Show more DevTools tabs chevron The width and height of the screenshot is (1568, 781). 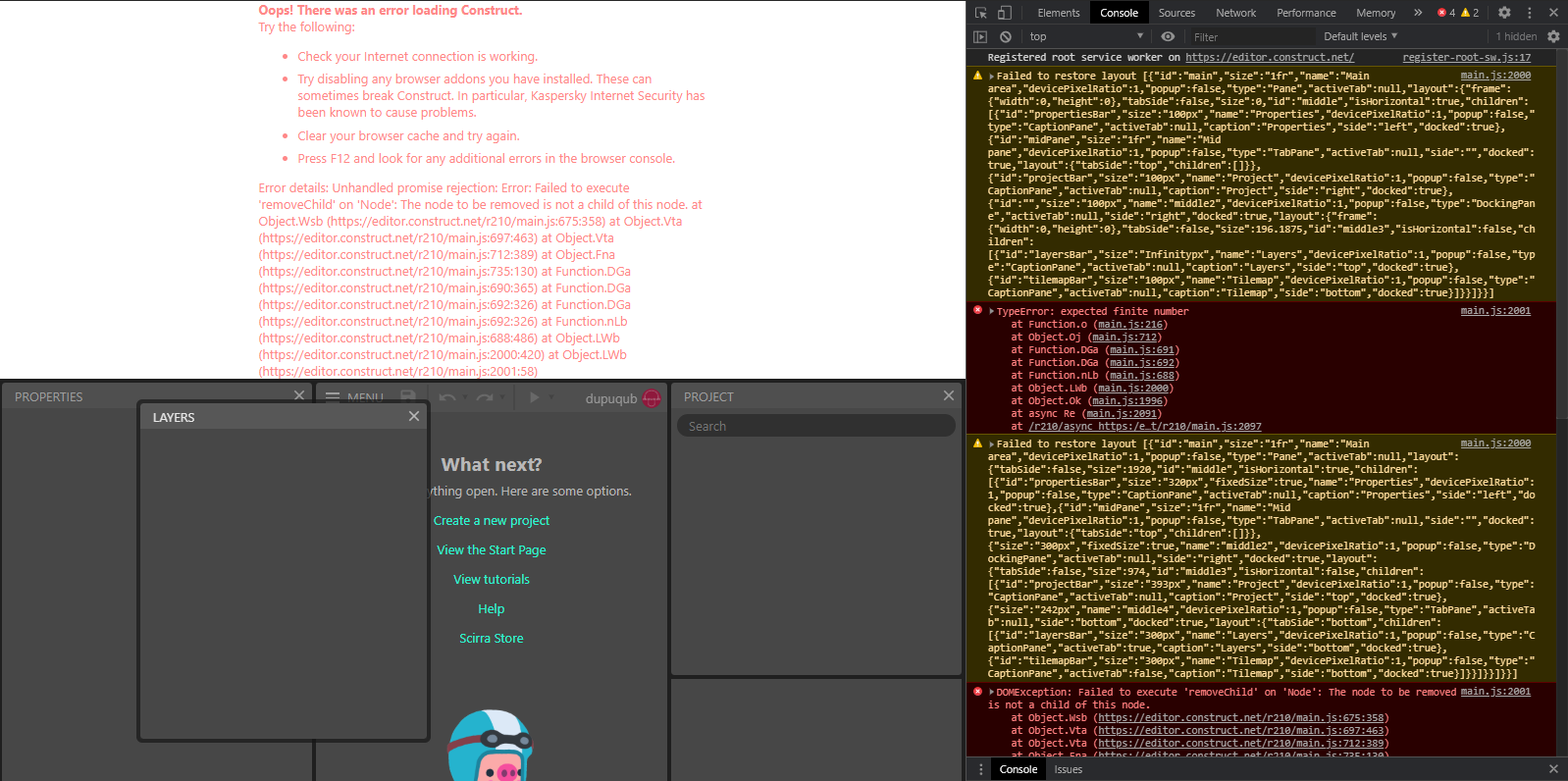1418,13
